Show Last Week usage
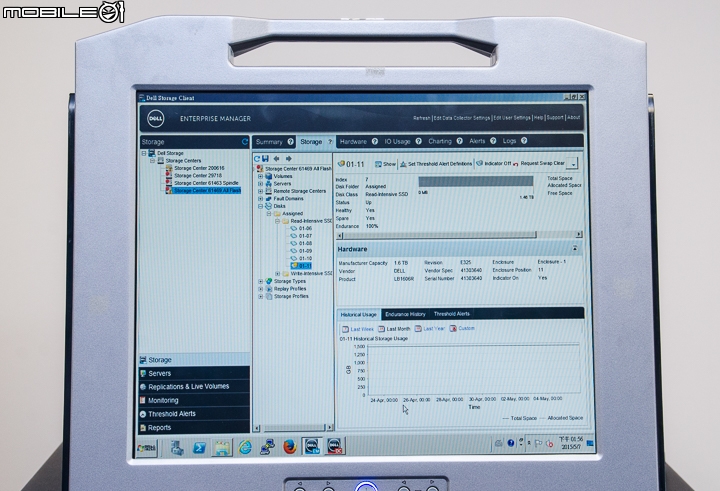Screen dimensions: 720x491 (358, 329)
